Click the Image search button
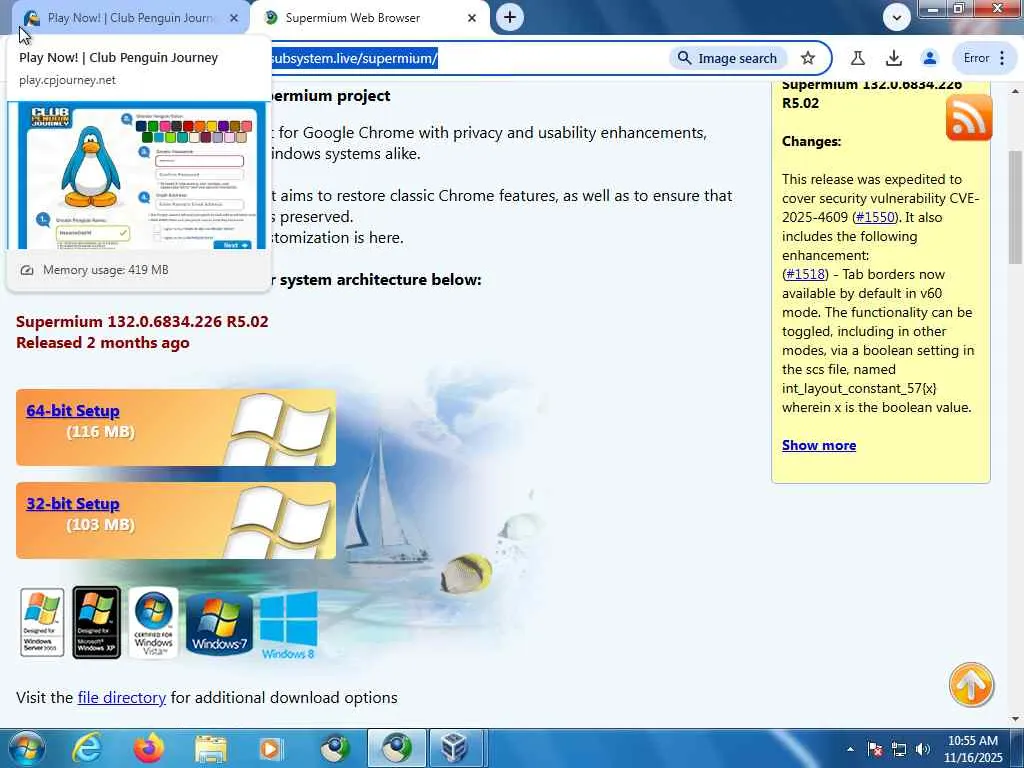The image size is (1024, 768). click(728, 58)
